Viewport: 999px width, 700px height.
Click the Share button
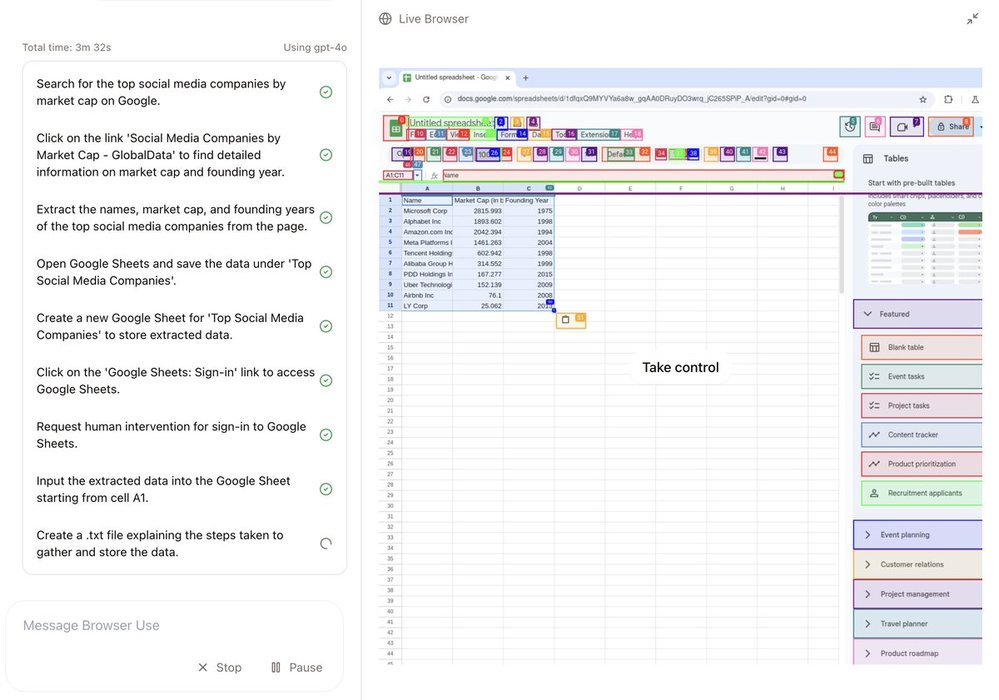pos(951,127)
